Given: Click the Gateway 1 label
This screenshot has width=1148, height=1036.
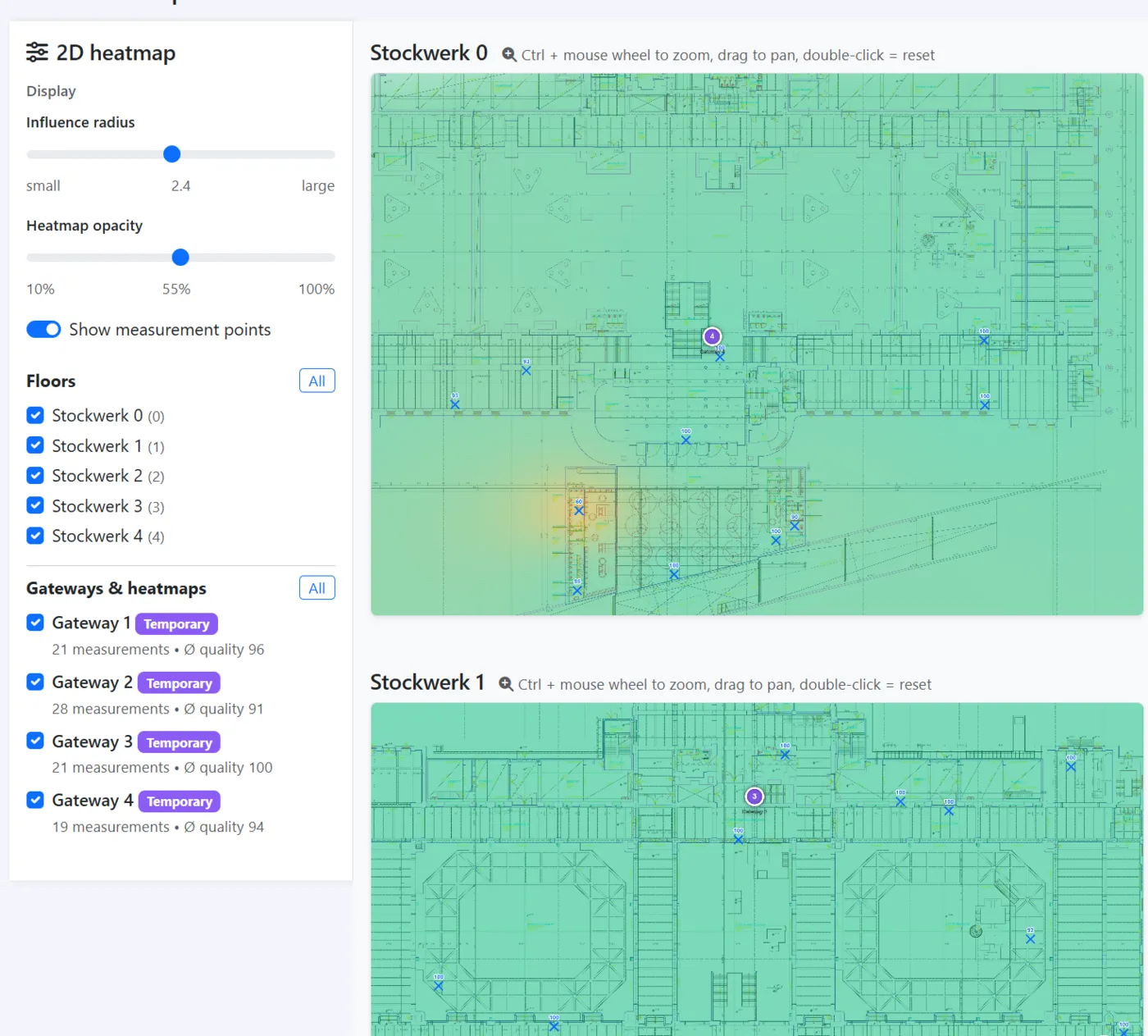Looking at the screenshot, I should pos(91,623).
